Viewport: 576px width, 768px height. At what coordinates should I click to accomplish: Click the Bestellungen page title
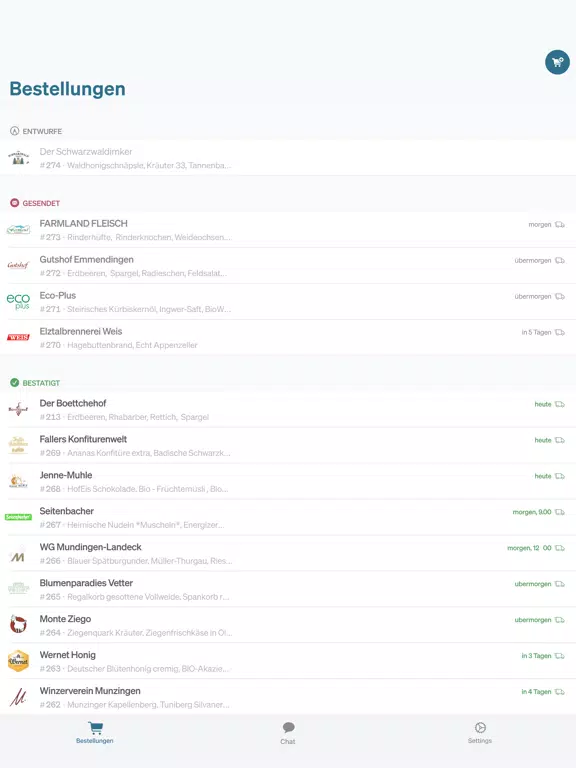68,89
